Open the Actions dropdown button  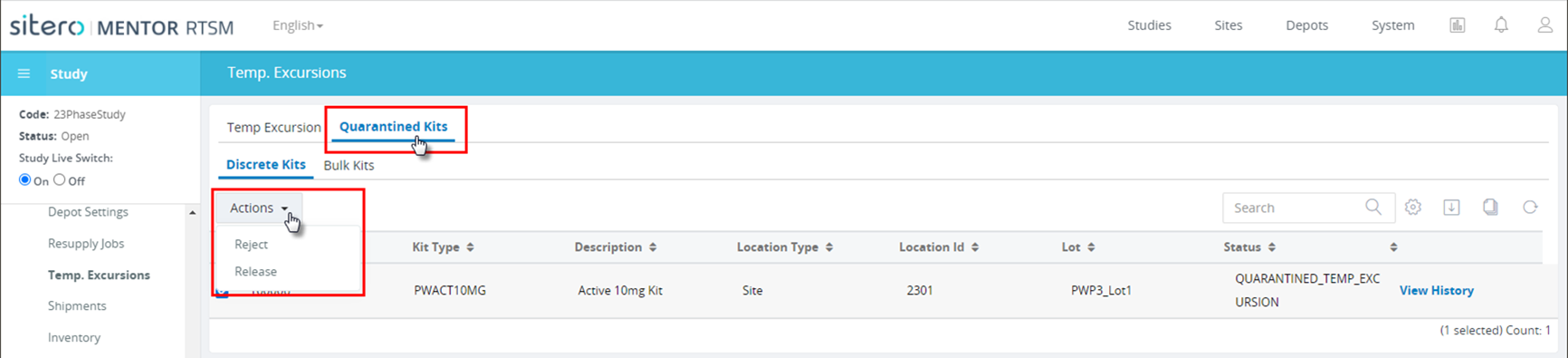(259, 208)
